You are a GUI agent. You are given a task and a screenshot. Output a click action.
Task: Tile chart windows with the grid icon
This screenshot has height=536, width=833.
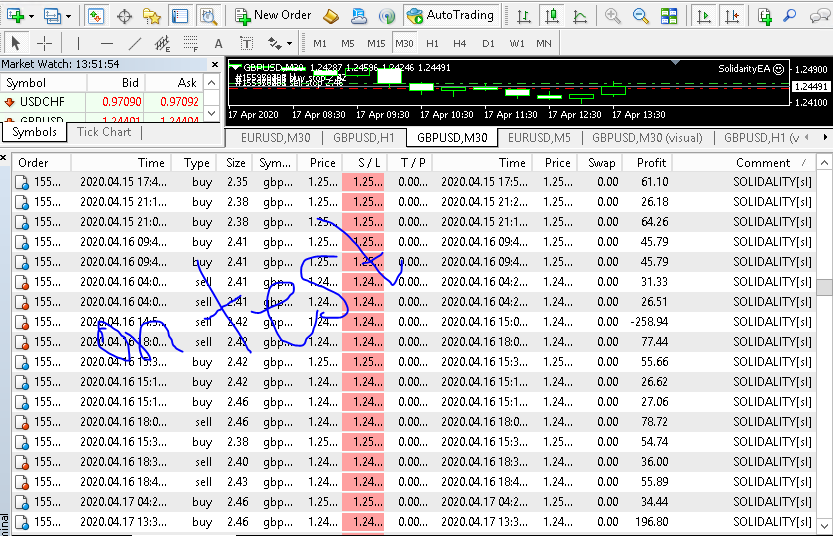click(x=669, y=16)
